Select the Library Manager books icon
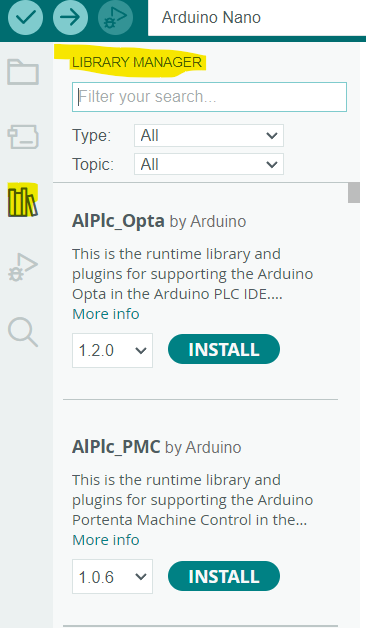 coord(23,201)
